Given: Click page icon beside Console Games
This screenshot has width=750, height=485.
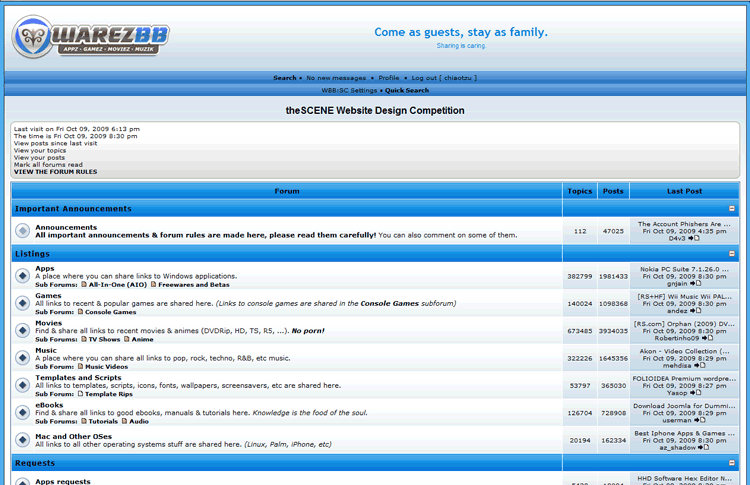Looking at the screenshot, I should (80, 311).
